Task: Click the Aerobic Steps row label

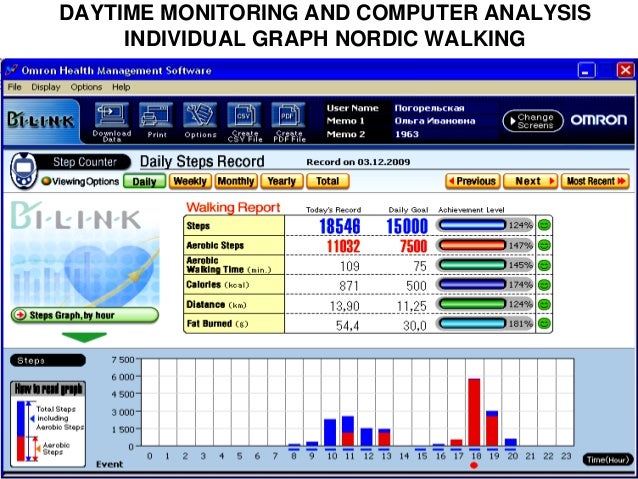Action: click(215, 245)
